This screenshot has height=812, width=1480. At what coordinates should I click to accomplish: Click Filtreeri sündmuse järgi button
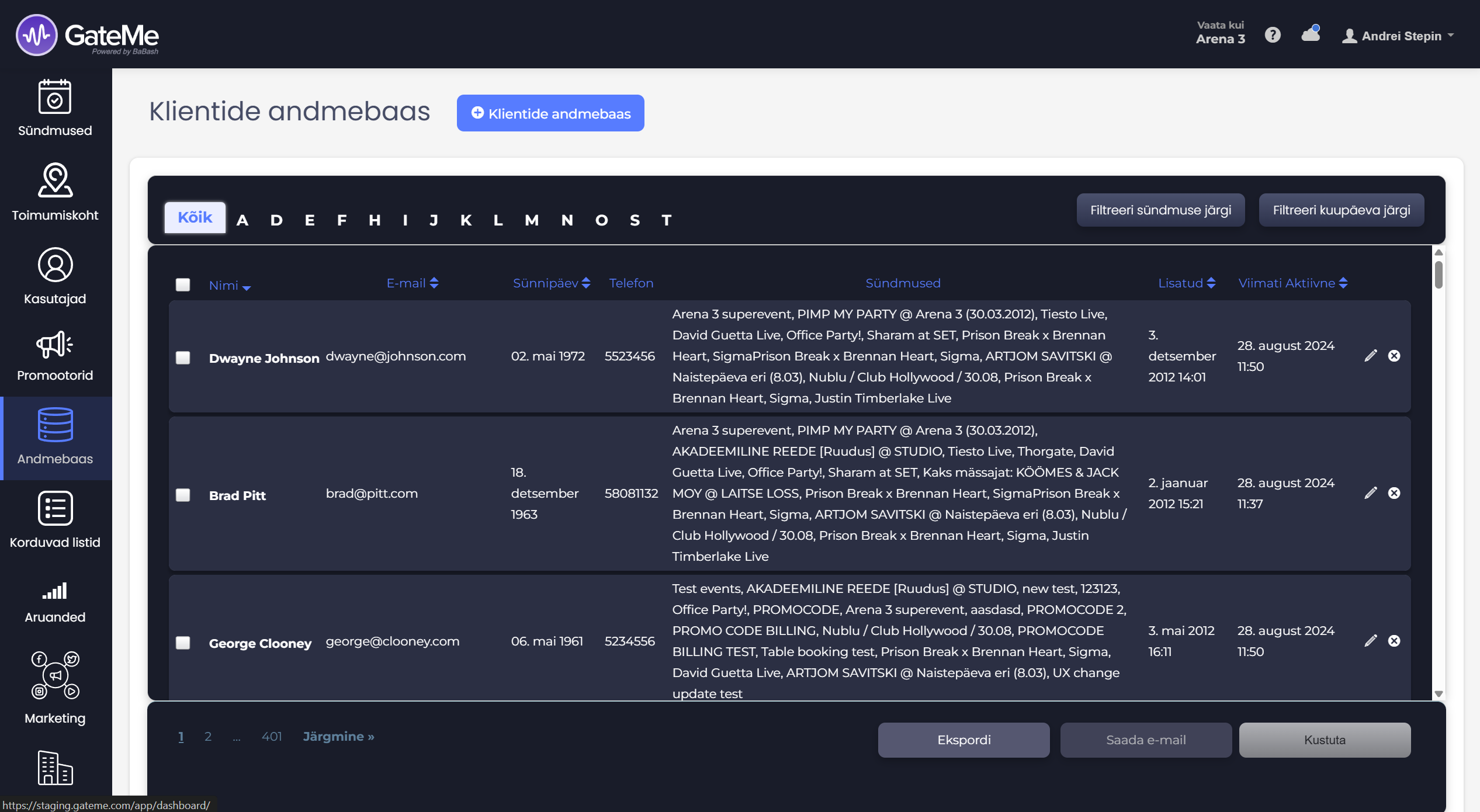1160,210
